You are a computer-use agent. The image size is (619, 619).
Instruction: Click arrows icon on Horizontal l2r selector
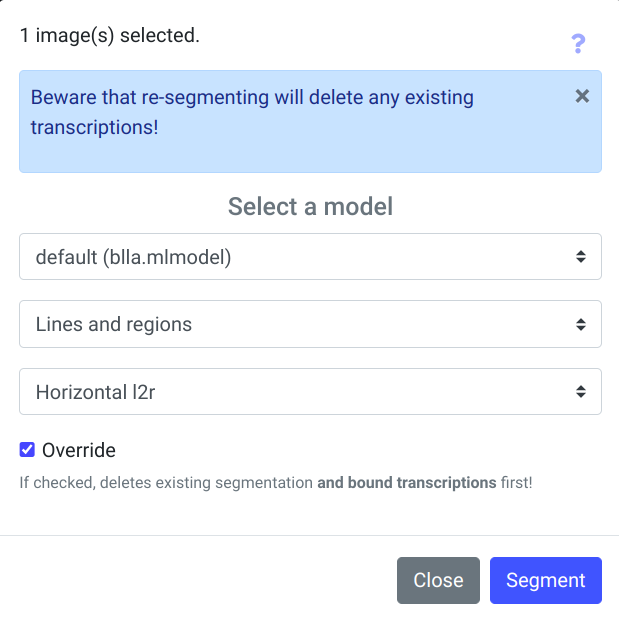pos(581,392)
